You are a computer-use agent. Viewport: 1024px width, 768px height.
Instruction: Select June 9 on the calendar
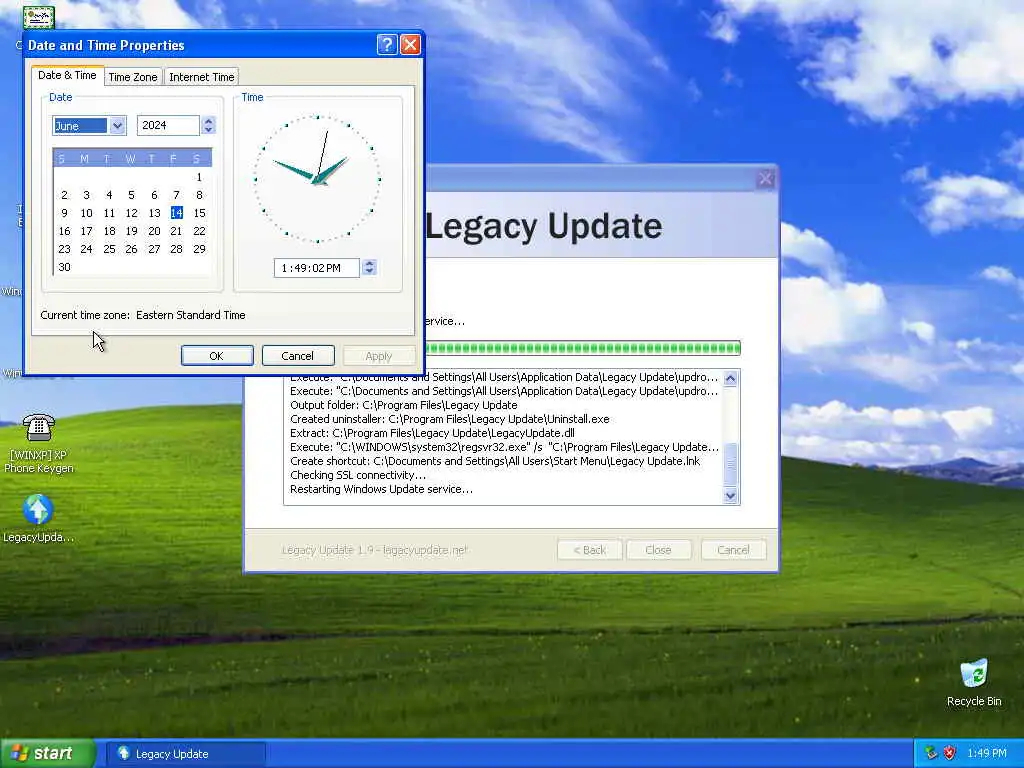point(64,213)
